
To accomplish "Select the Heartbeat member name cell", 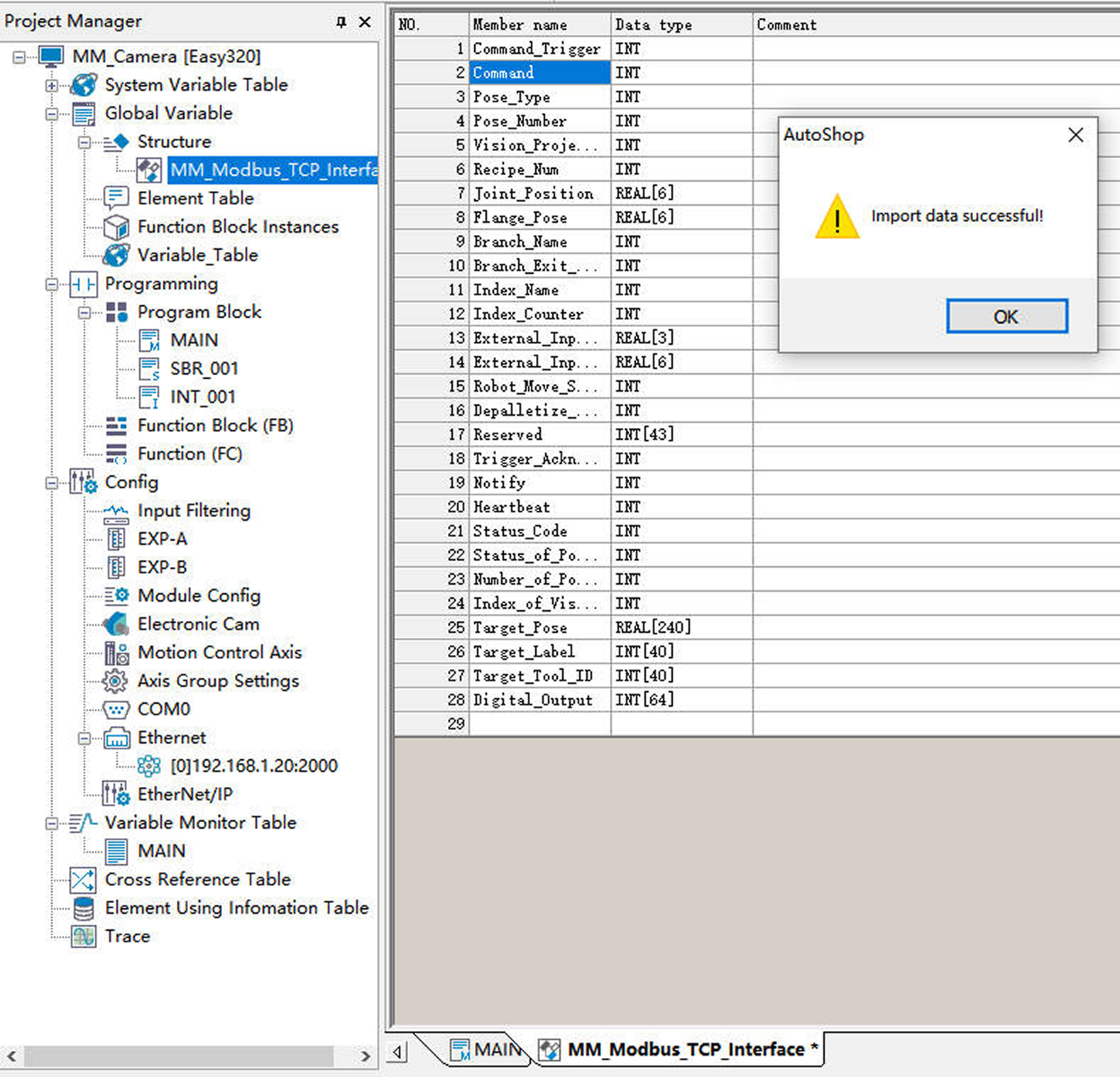I will point(539,507).
